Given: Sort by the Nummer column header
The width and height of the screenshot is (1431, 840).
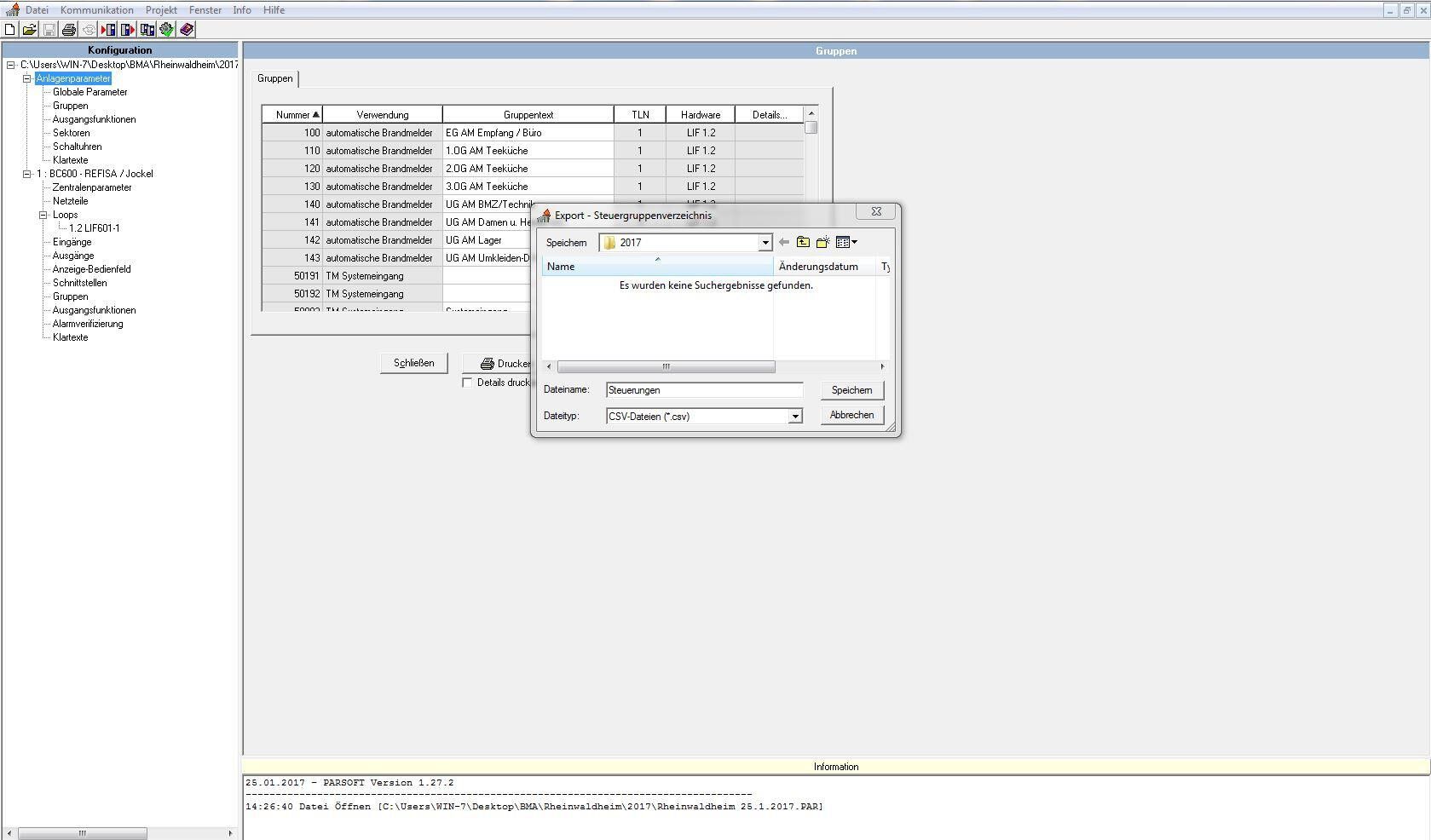Looking at the screenshot, I should click(292, 115).
